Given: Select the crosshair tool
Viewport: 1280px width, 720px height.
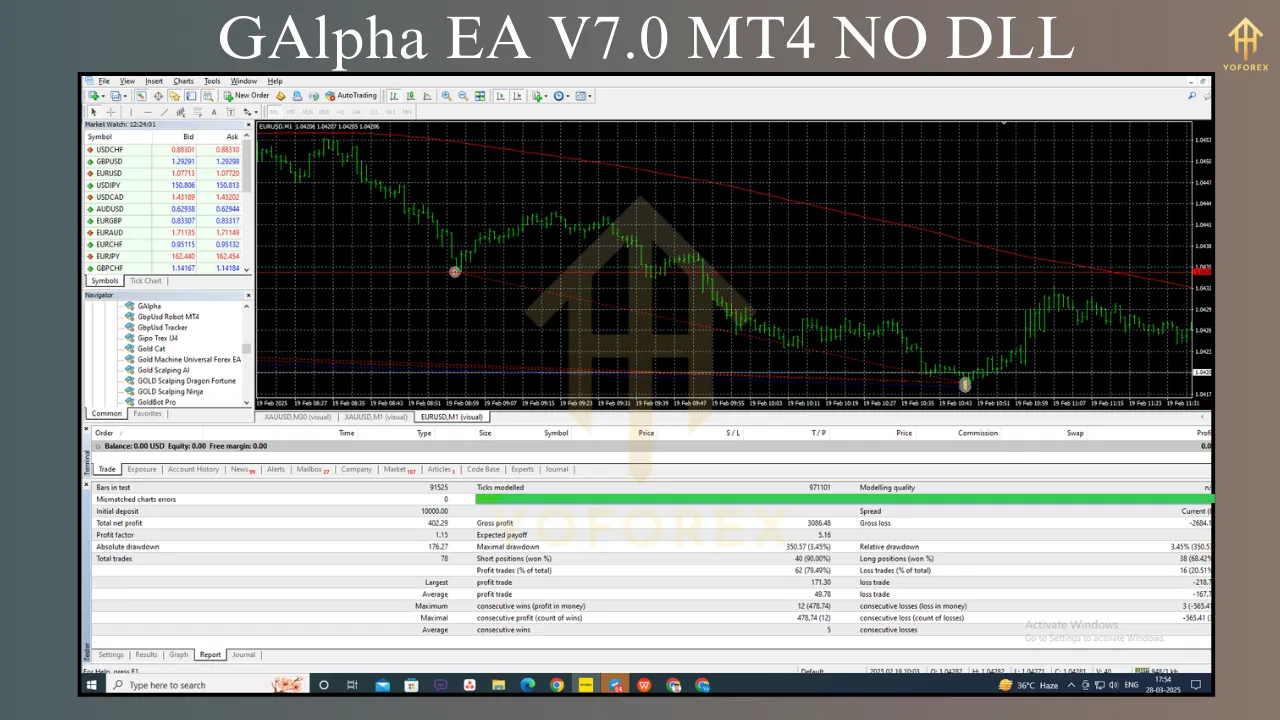Looking at the screenshot, I should point(111,112).
